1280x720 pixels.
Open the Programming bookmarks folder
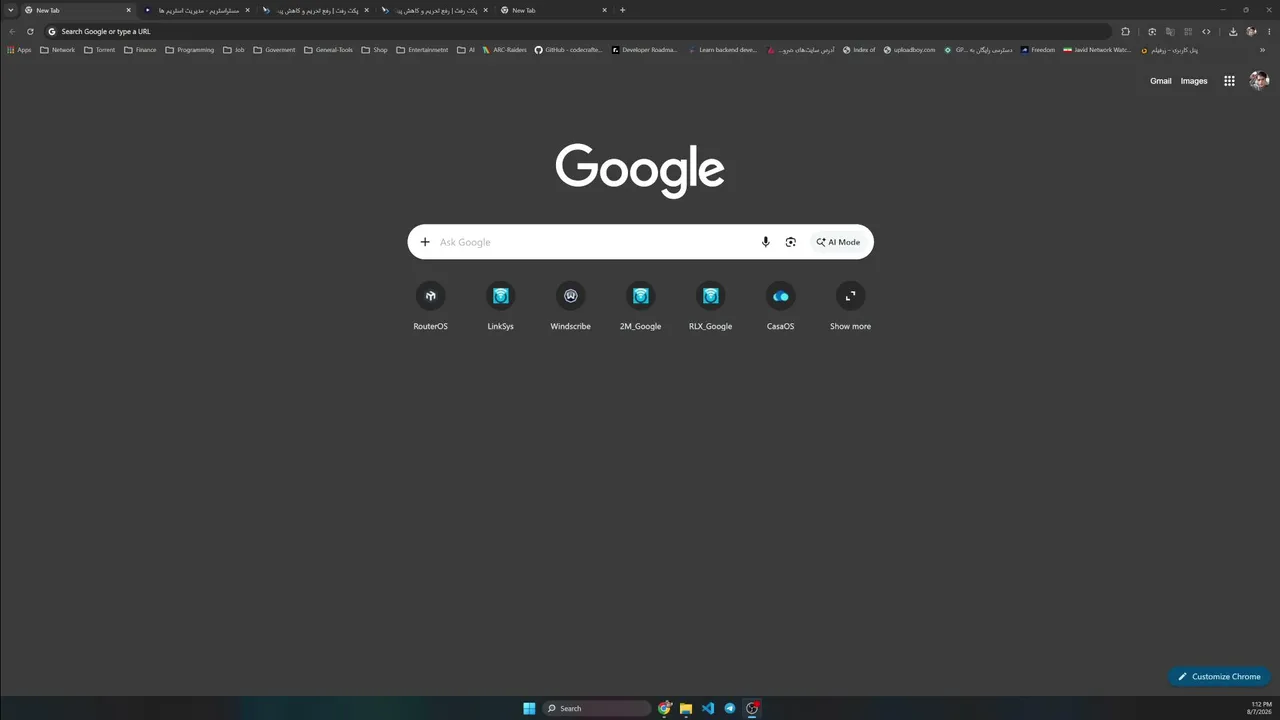(x=189, y=50)
